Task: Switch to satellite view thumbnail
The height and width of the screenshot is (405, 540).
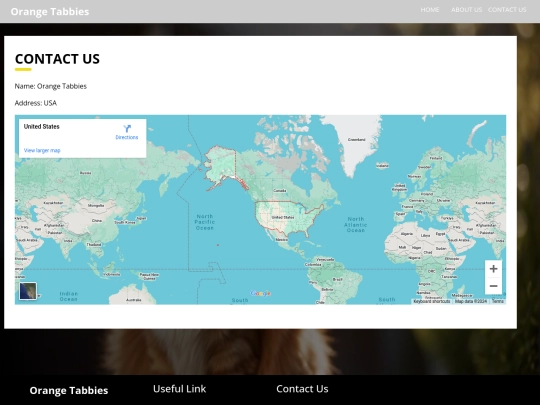Action: click(x=28, y=291)
